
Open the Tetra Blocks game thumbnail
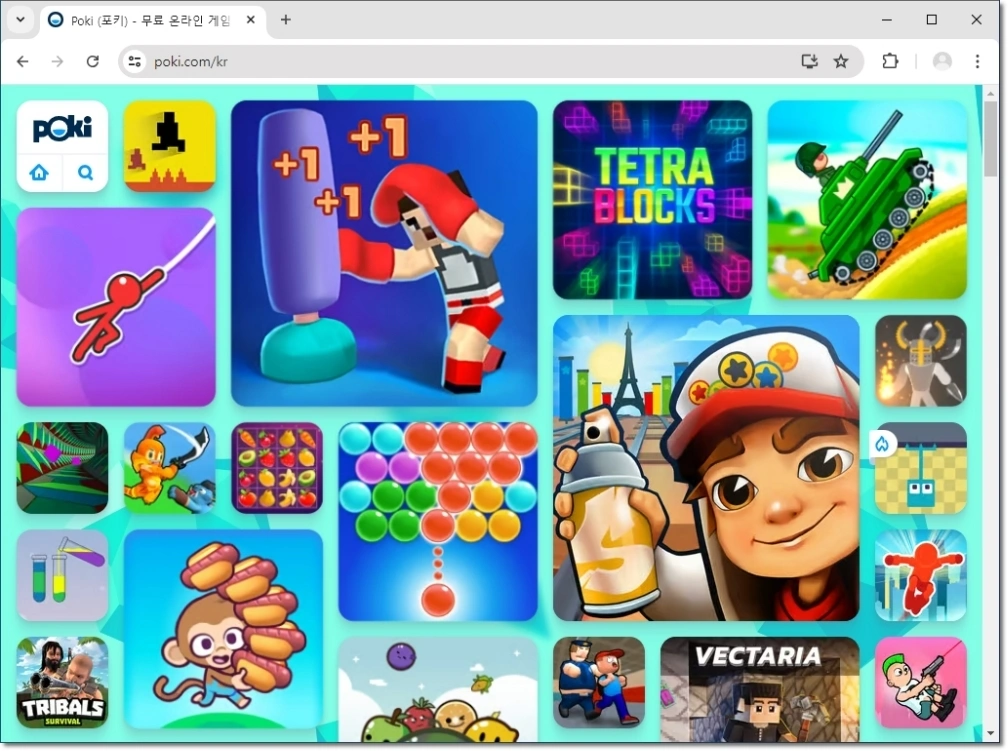652,200
